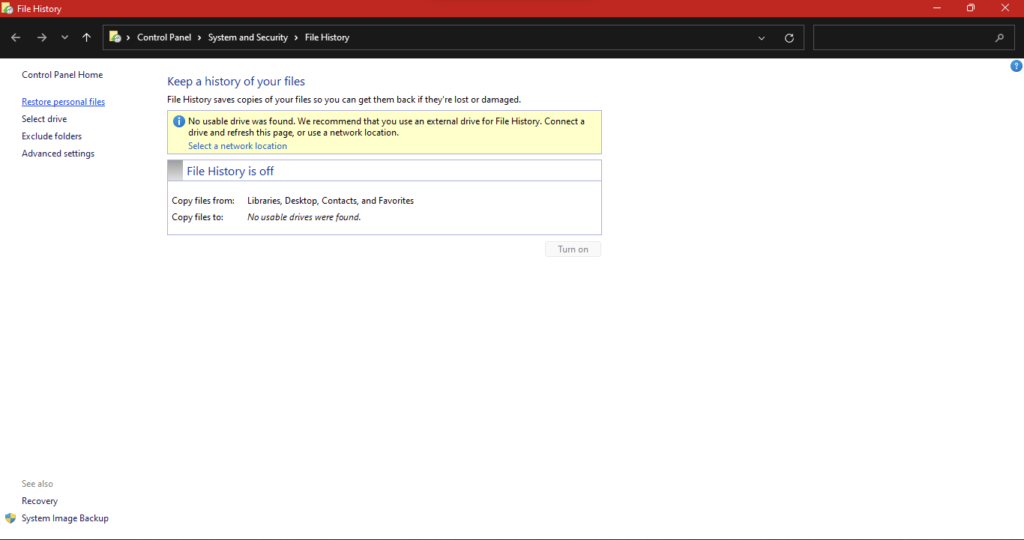Open Restore personal files link
This screenshot has width=1024, height=540.
(x=63, y=102)
